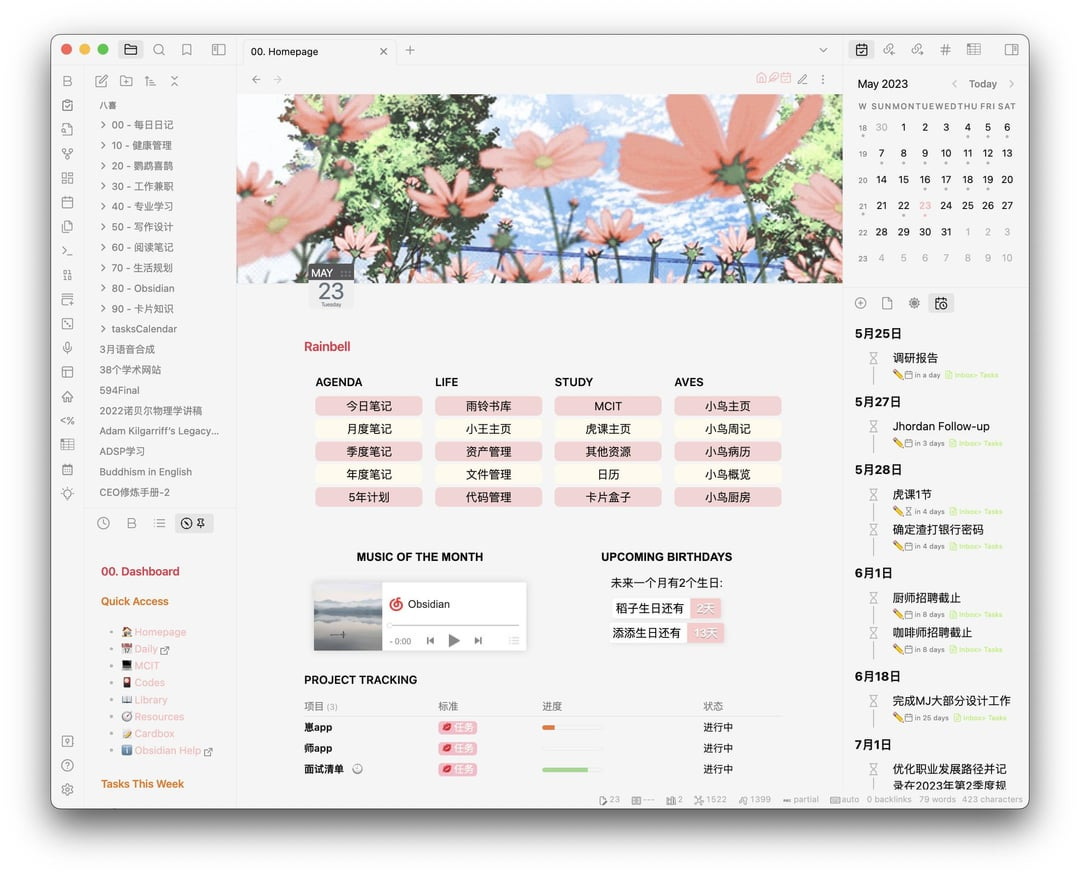The image size is (1080, 876).
Task: Toggle hourglass for 厨师招聘截止 task
Action: tap(873, 598)
